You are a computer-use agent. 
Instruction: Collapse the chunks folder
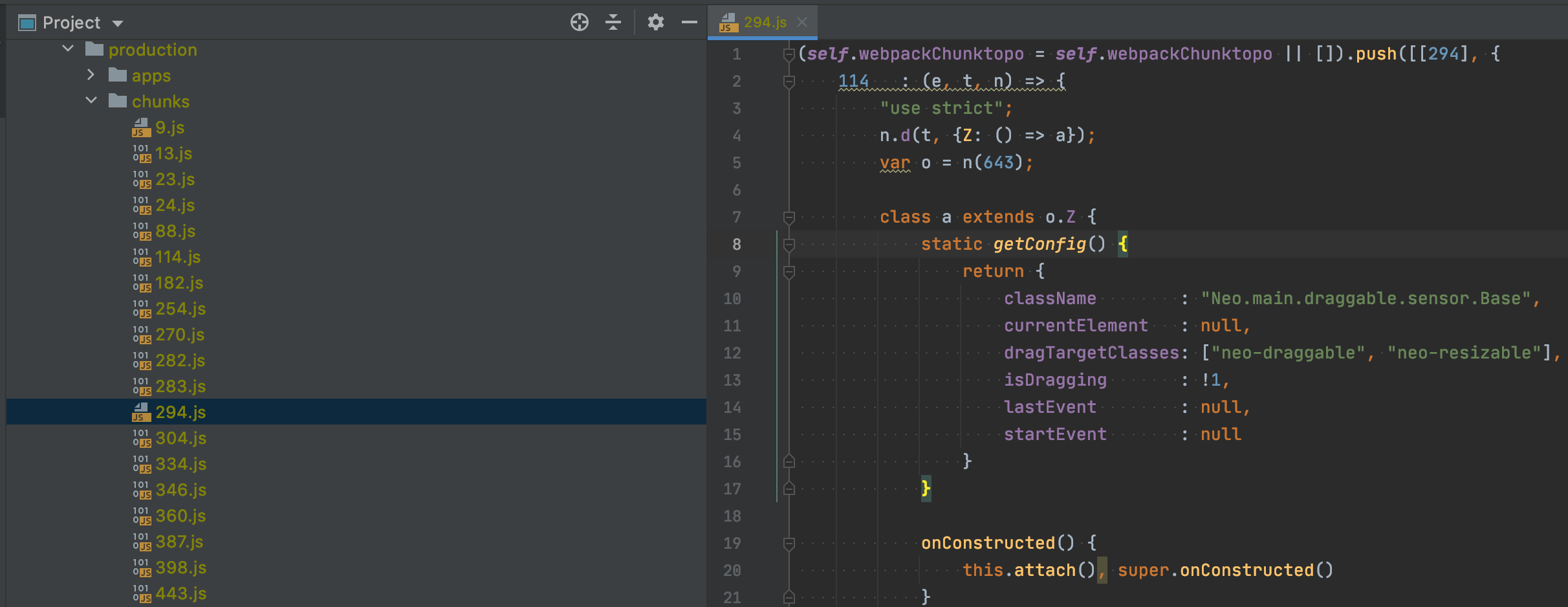pyautogui.click(x=91, y=100)
